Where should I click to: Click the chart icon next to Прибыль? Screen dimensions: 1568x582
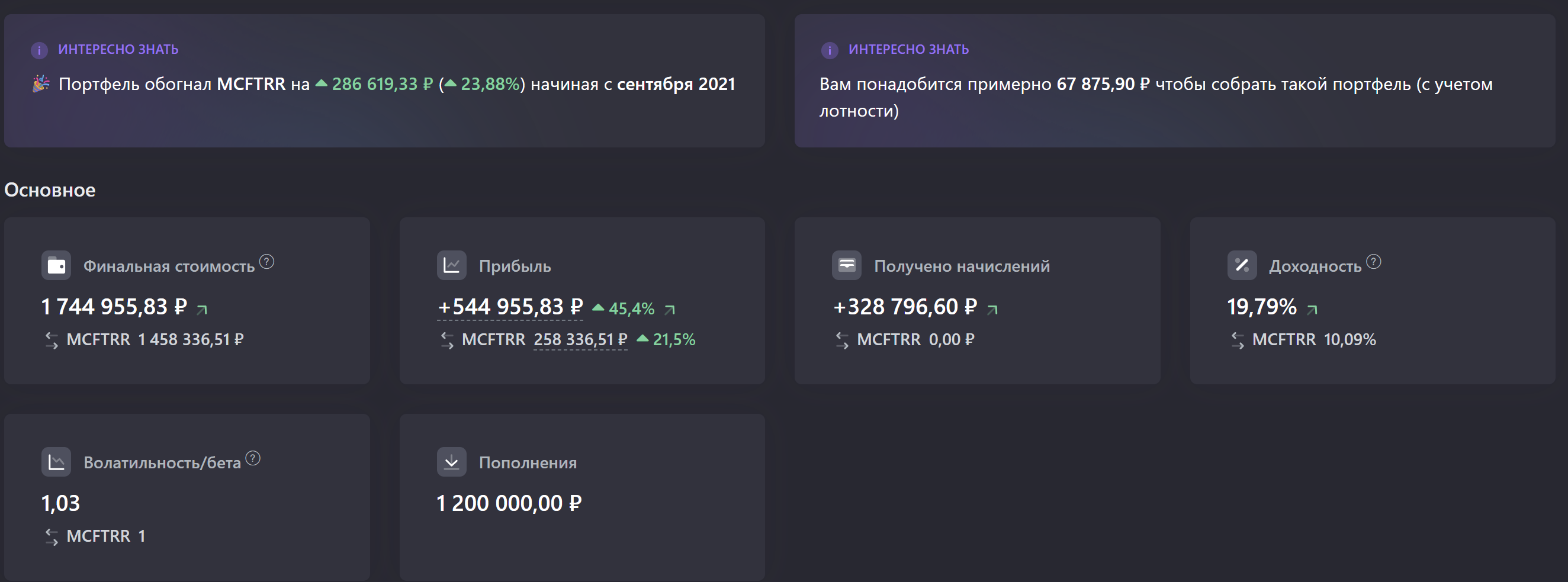point(451,265)
